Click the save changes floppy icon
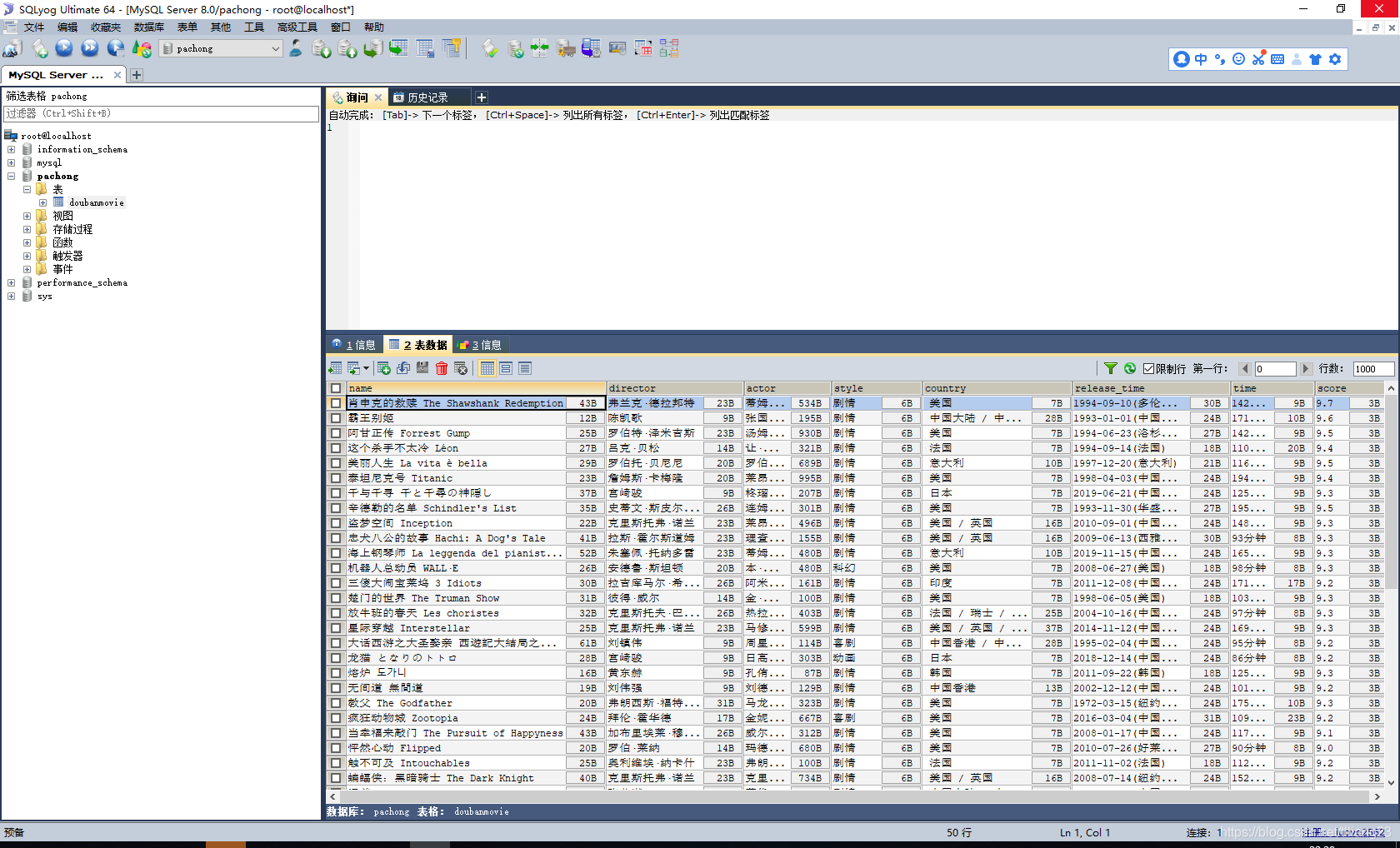This screenshot has width=1400, height=848. tap(422, 368)
